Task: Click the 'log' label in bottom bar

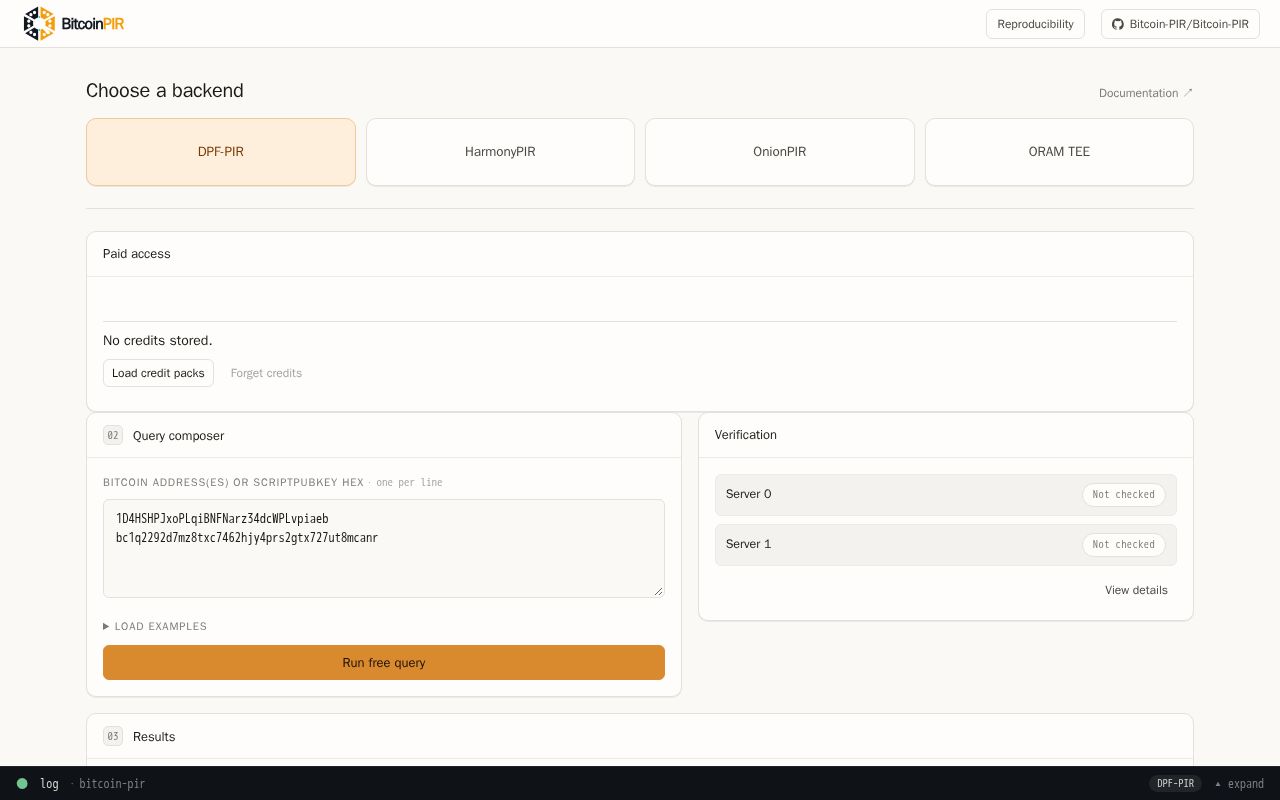Action: tap(49, 784)
